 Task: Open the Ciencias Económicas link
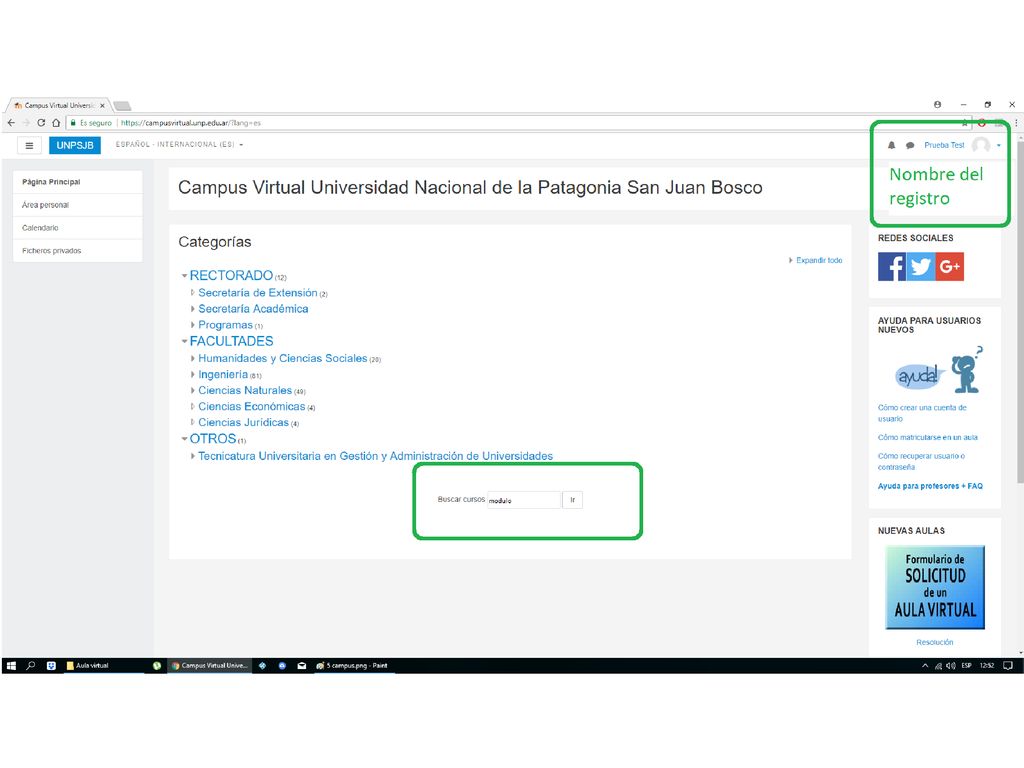[x=251, y=406]
